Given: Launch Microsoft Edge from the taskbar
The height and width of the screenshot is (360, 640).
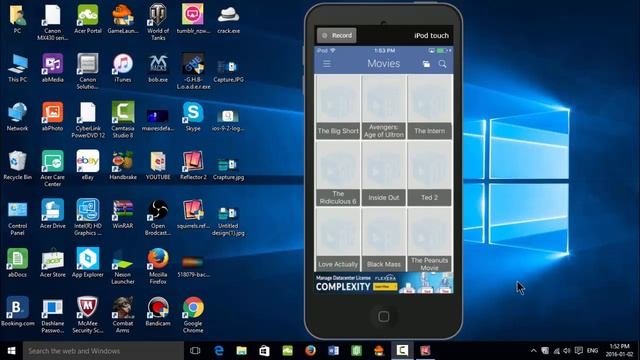Looking at the screenshot, I should 219,351.
